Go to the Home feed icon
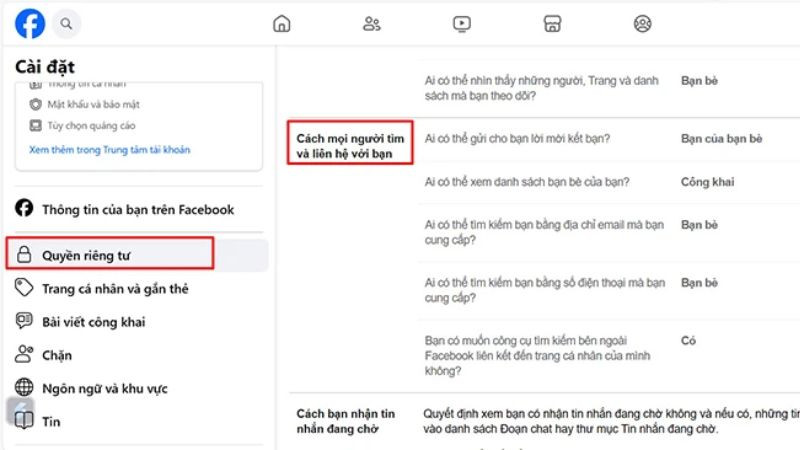 pos(282,23)
